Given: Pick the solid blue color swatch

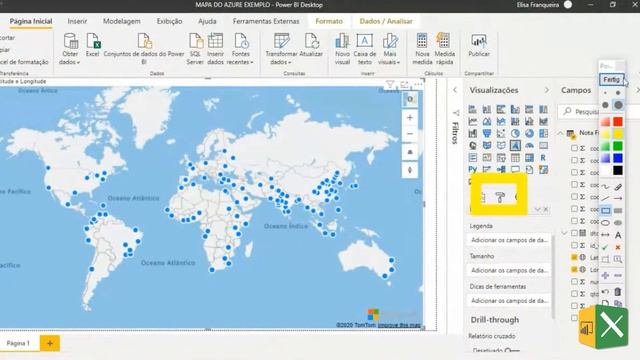Looking at the screenshot, I should [618, 158].
